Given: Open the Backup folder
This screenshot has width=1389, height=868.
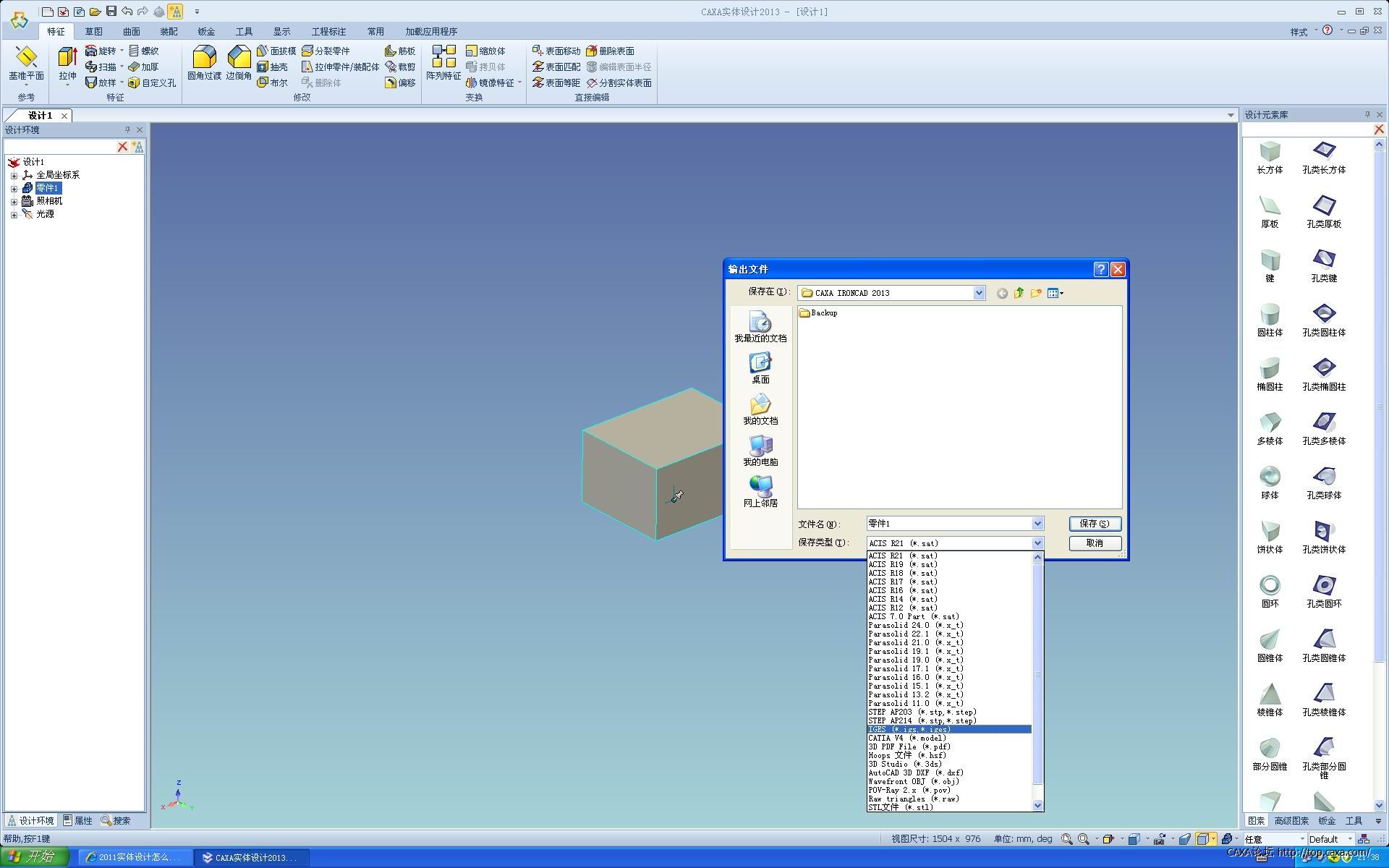Looking at the screenshot, I should click(818, 312).
